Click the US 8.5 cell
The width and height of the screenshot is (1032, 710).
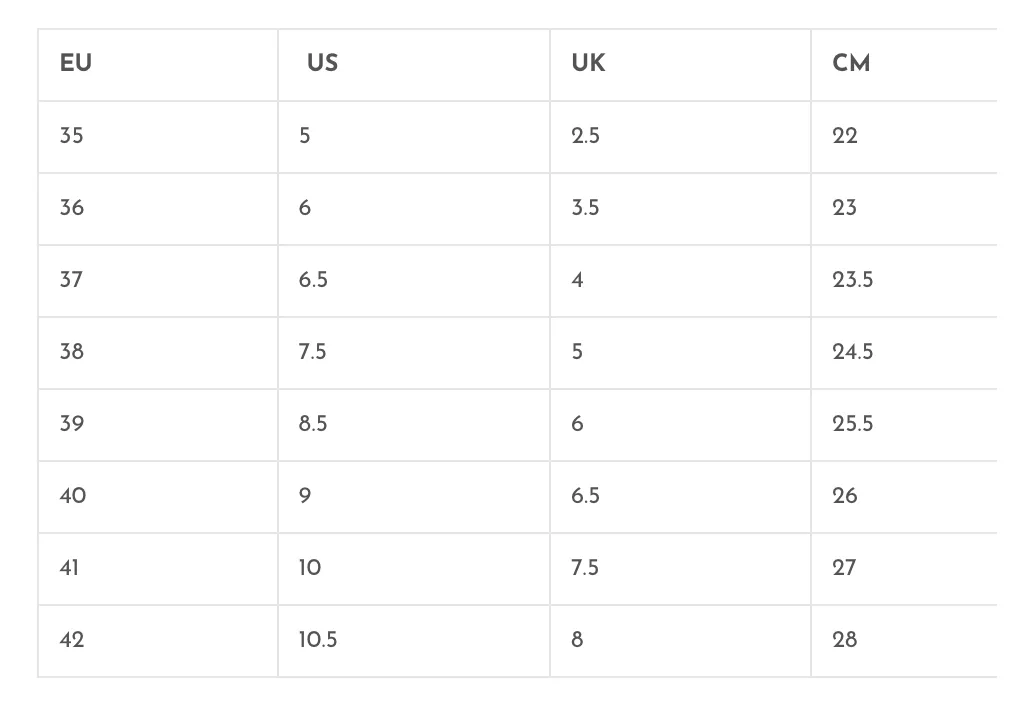coord(414,425)
